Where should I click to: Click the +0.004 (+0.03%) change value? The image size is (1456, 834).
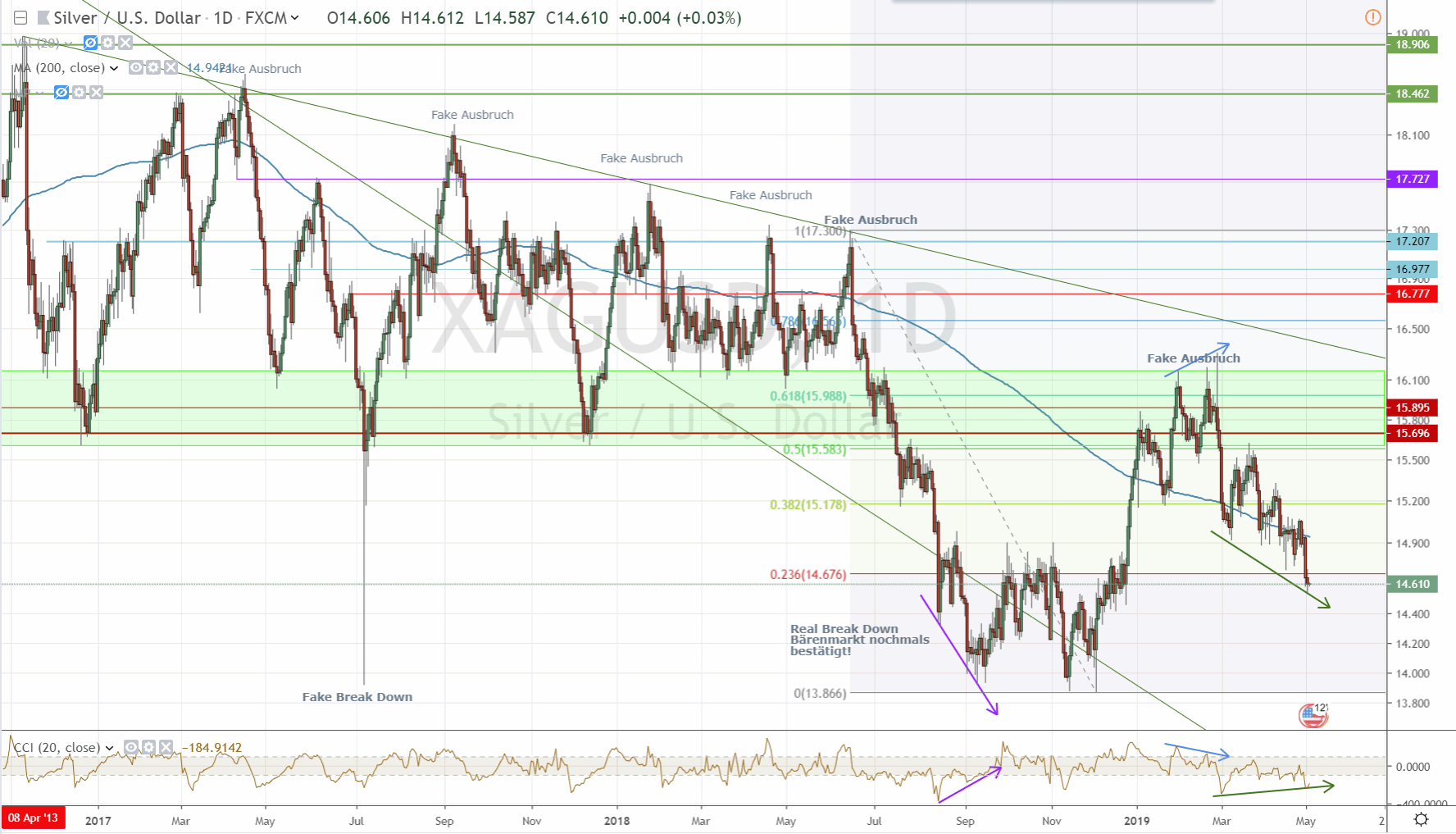pyautogui.click(x=680, y=18)
